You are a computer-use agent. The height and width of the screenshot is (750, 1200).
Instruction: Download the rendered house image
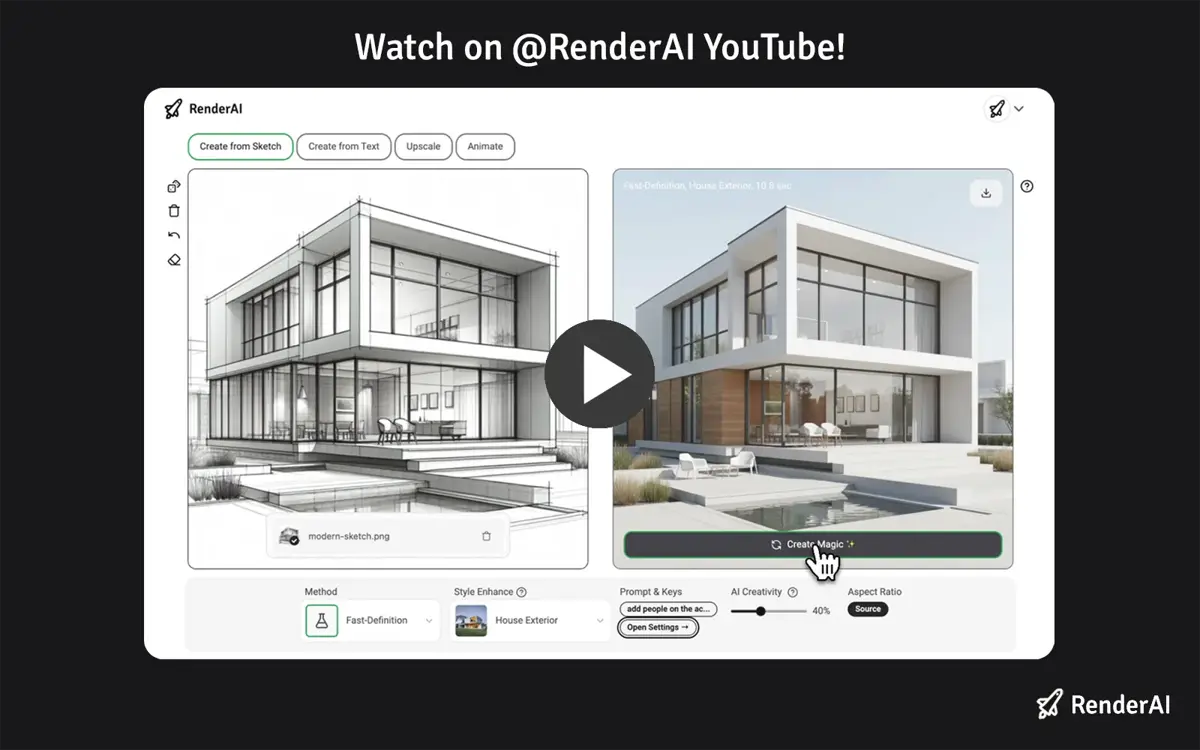(985, 193)
